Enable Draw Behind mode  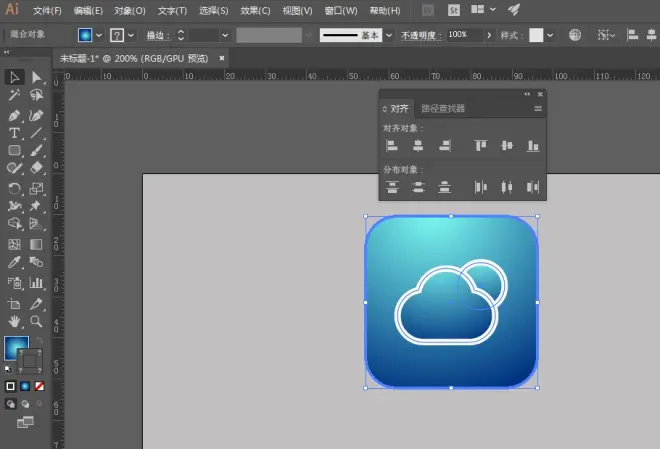(x=25, y=404)
